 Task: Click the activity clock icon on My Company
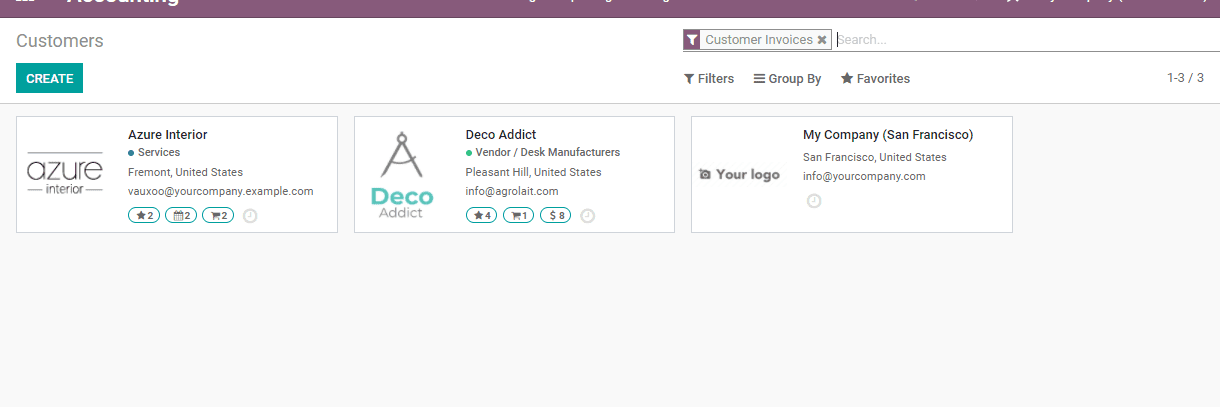pos(814,201)
